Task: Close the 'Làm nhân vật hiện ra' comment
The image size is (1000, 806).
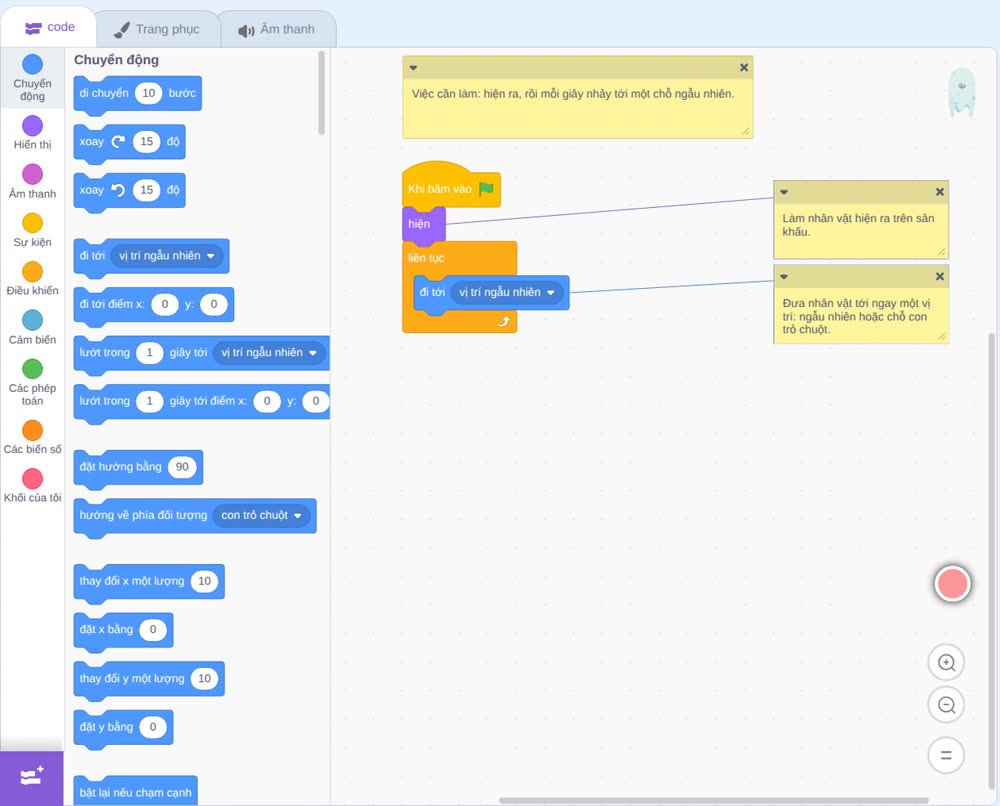Action: tap(939, 192)
